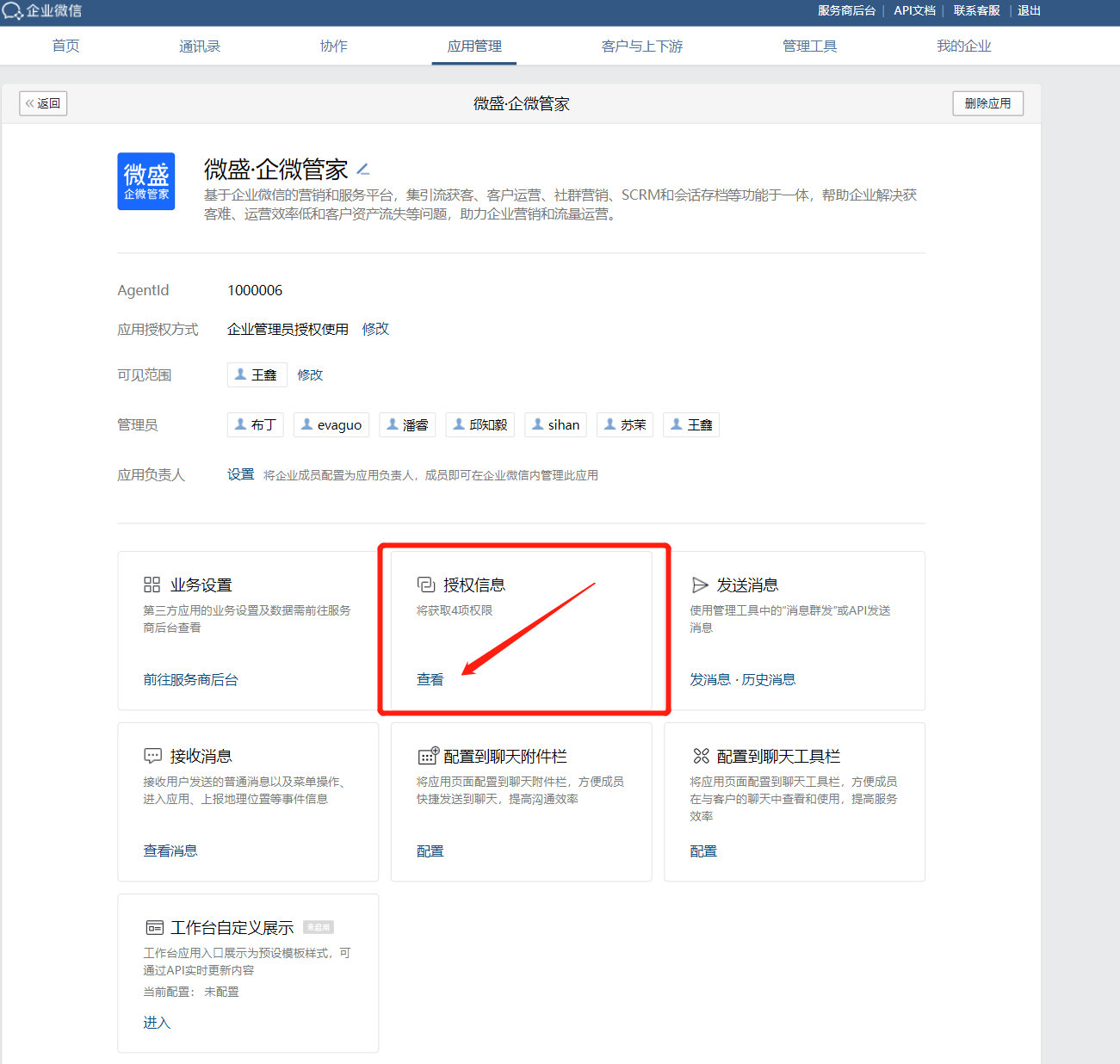Click the 接收消息 chat bubble icon
The width and height of the screenshot is (1120, 1064).
(x=152, y=756)
